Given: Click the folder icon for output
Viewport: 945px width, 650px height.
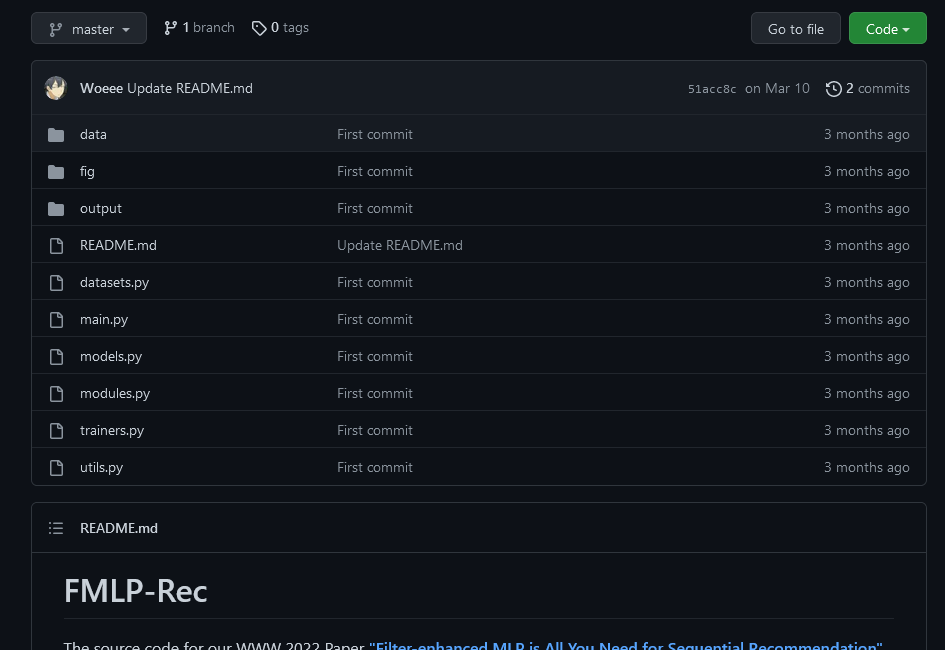Looking at the screenshot, I should [56, 208].
